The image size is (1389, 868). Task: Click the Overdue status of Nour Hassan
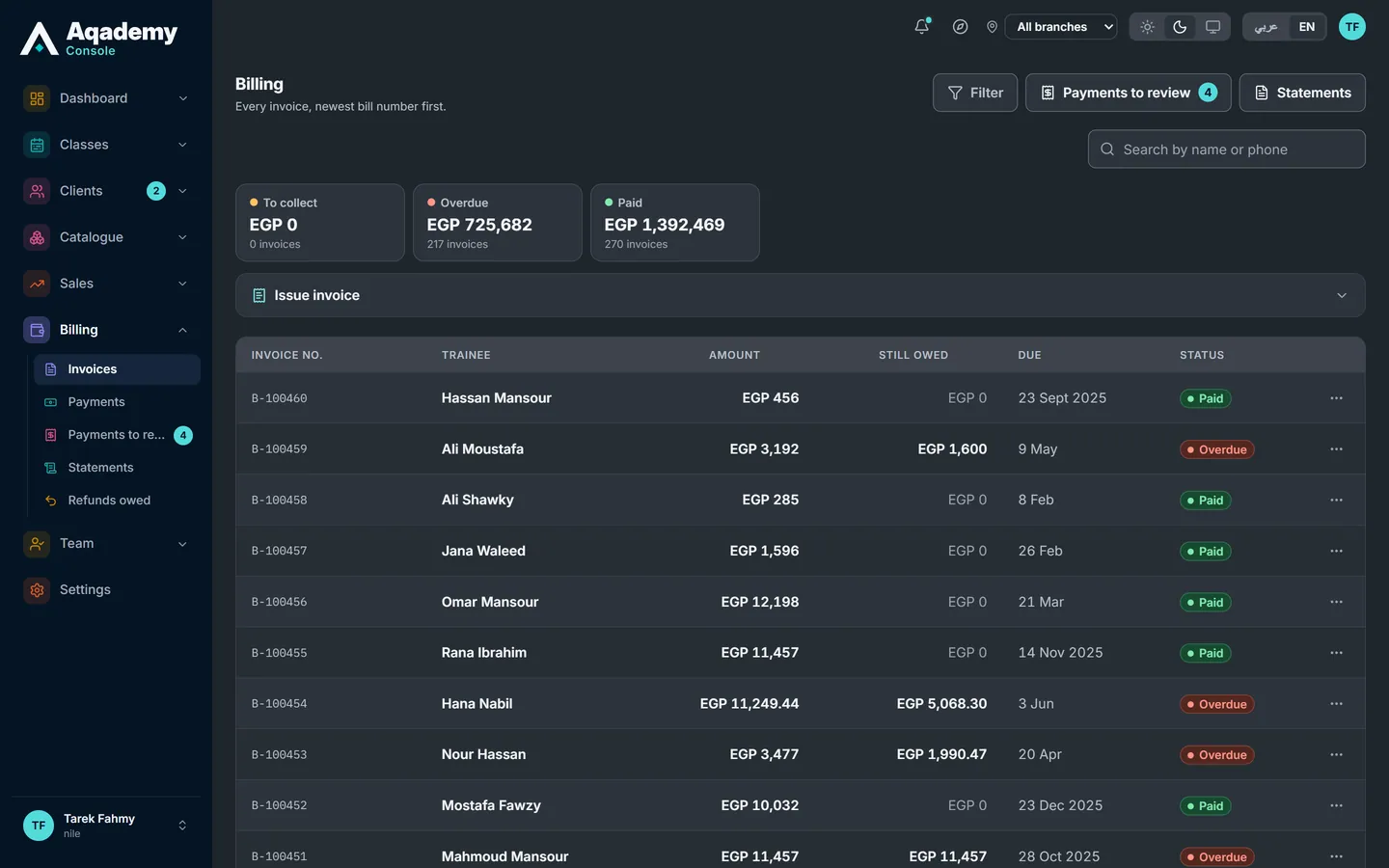[1217, 755]
